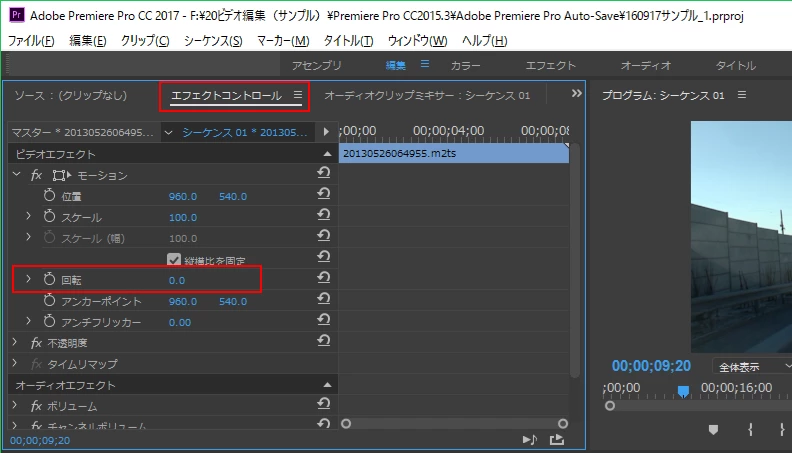Open the タイトル(T) menu
The height and width of the screenshot is (453, 792).
[349, 41]
